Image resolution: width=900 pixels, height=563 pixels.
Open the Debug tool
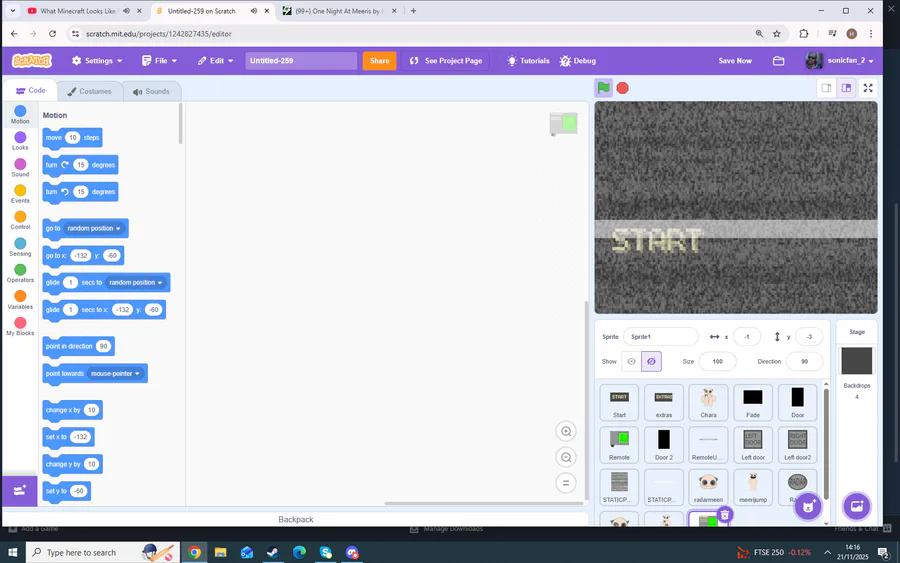click(578, 61)
